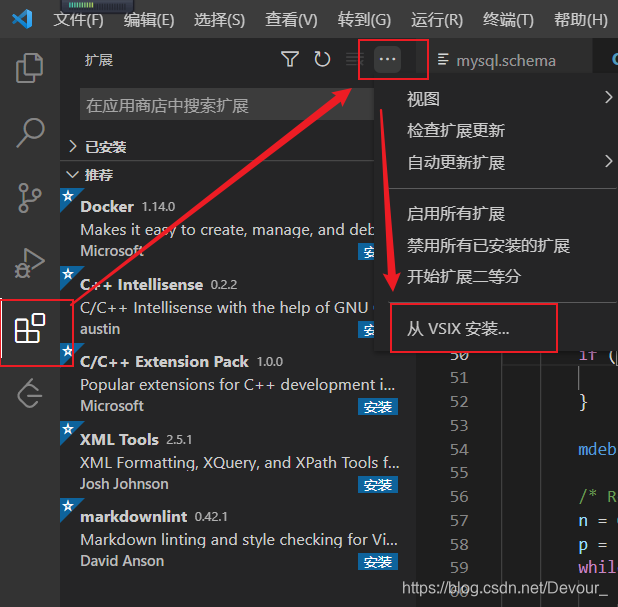The height and width of the screenshot is (607, 618).
Task: Collapse the 推荐 section
Action: pyautogui.click(x=72, y=175)
